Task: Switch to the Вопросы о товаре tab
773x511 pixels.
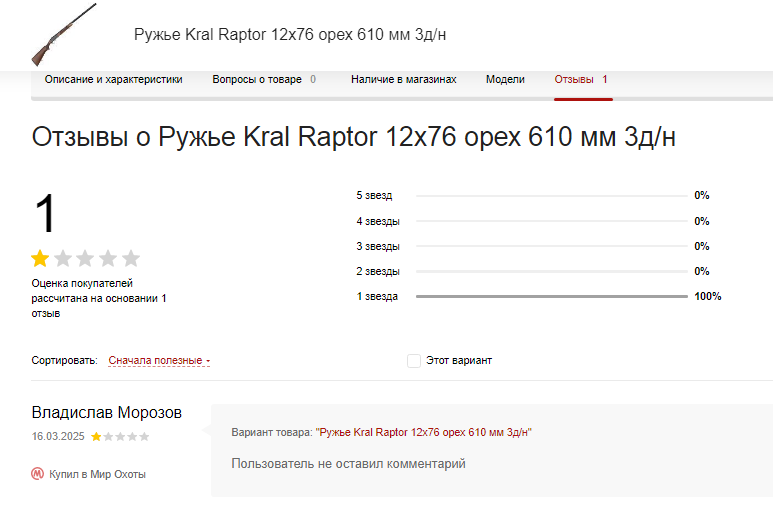Action: 257,80
